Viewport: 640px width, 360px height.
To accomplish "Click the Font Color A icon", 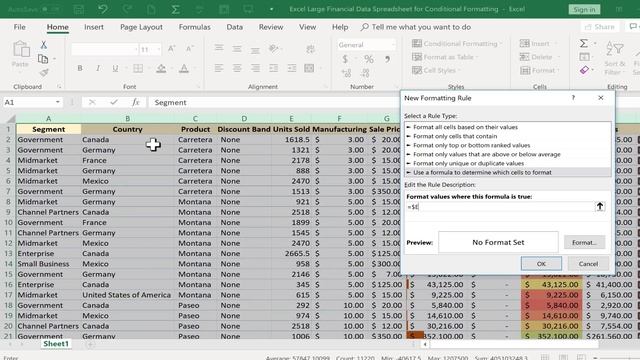I will pos(184,68).
